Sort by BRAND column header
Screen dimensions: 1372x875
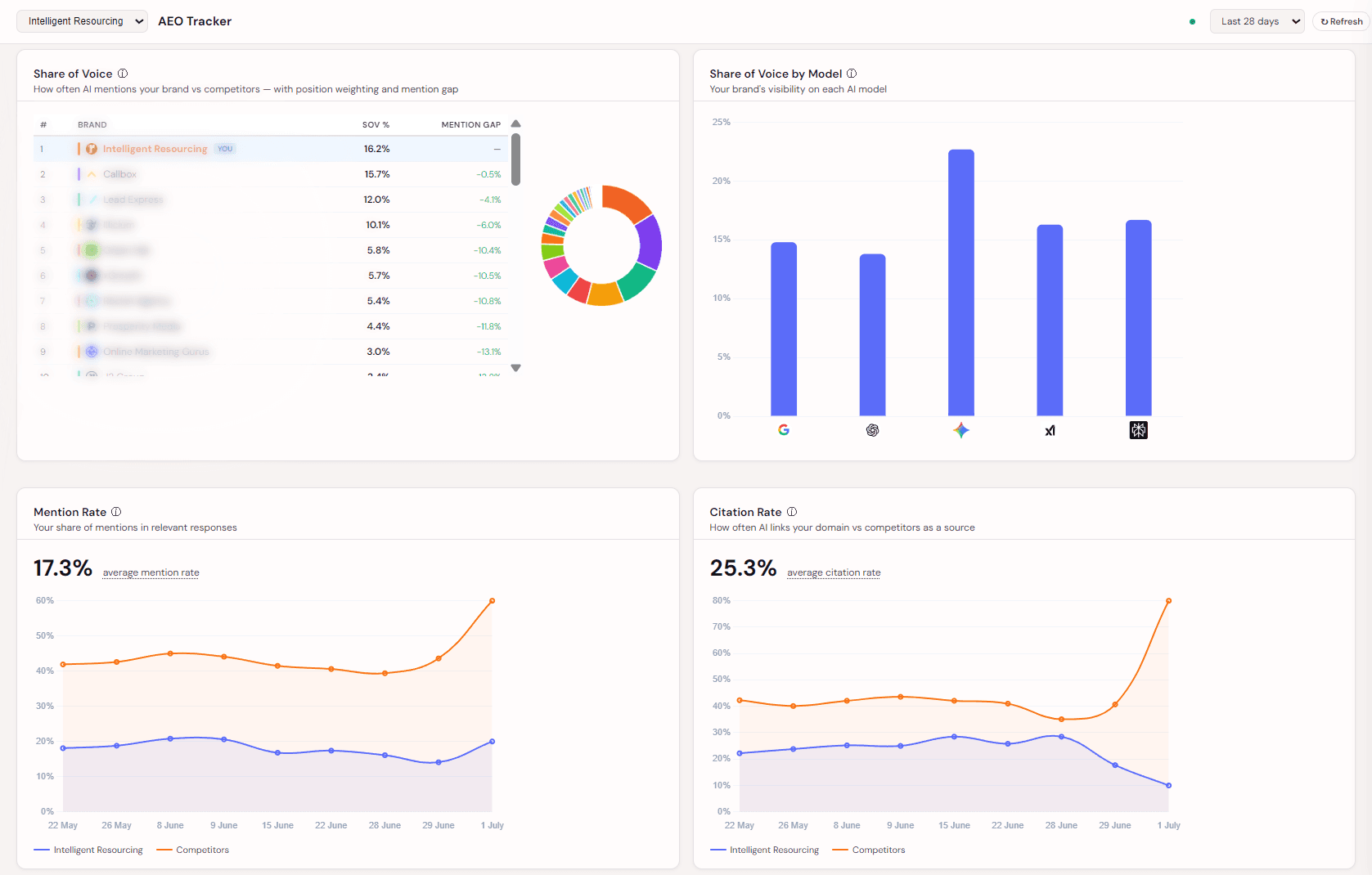pyautogui.click(x=92, y=125)
